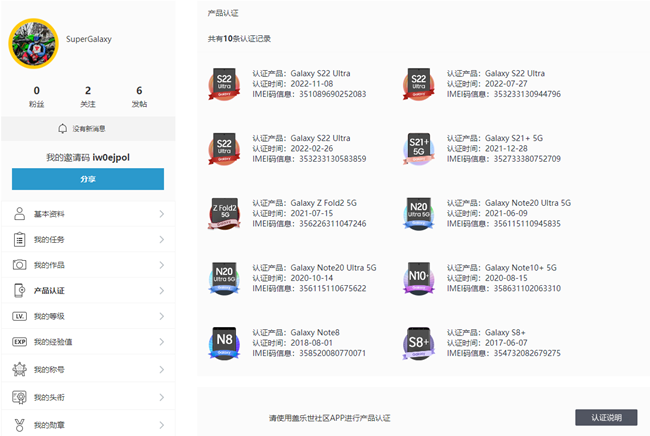Expand the 我的任务 chevron arrow

[161, 240]
